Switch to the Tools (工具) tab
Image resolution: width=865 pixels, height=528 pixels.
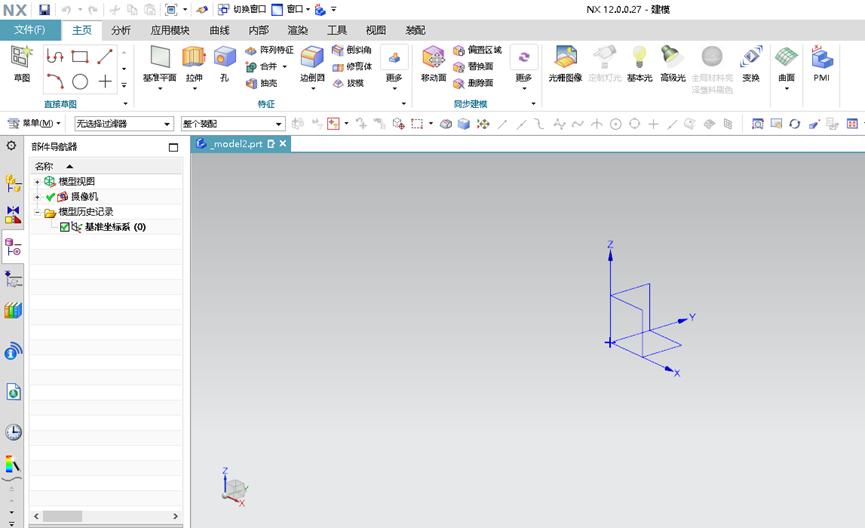tap(337, 30)
